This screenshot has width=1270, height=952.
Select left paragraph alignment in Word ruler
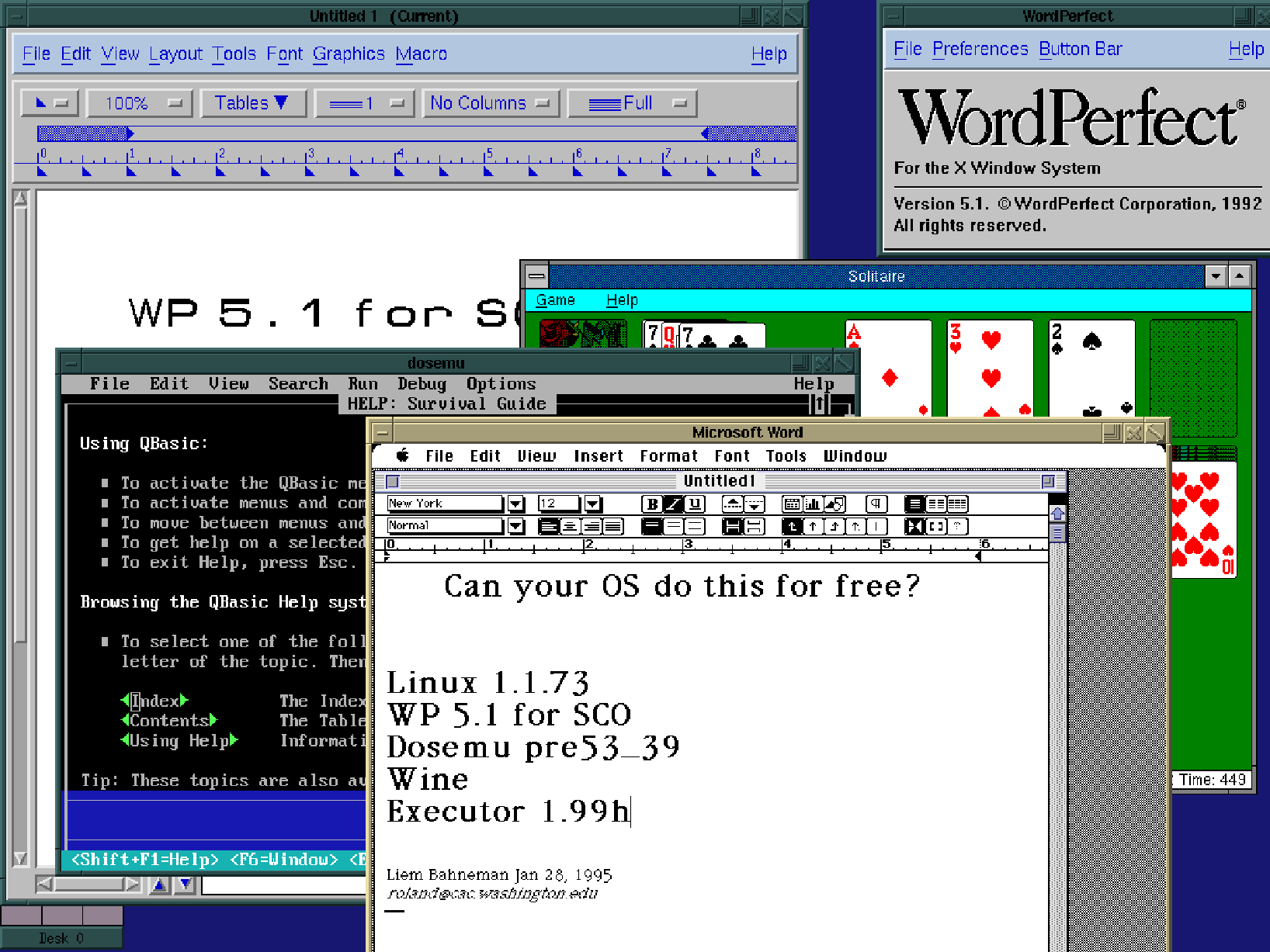coord(548,527)
